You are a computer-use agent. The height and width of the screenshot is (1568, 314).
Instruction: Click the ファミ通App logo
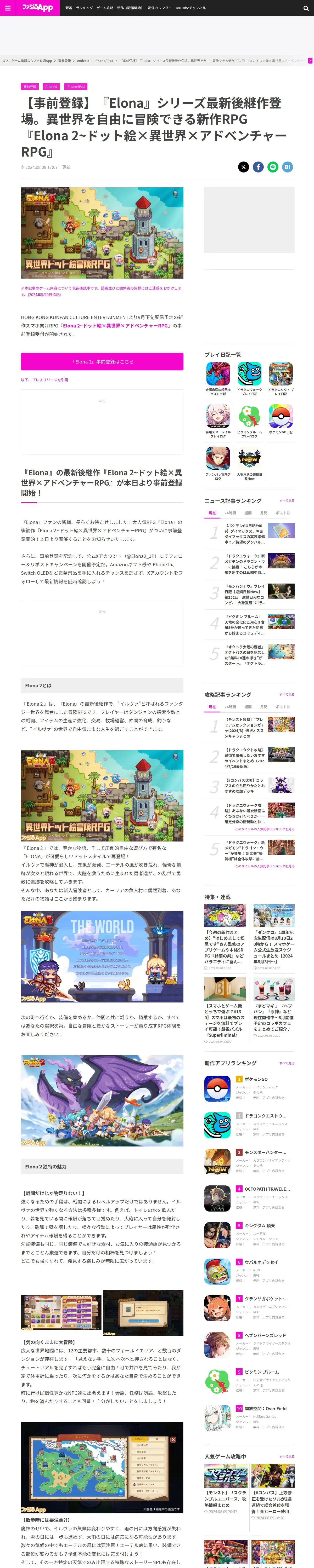pyautogui.click(x=38, y=8)
